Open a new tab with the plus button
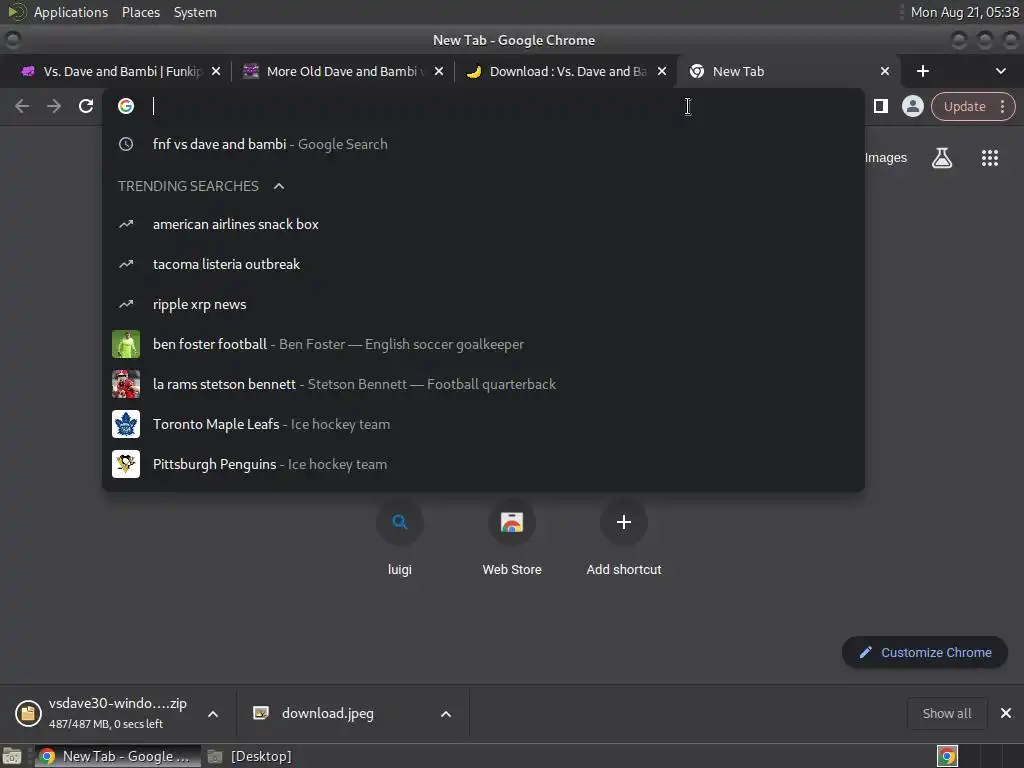This screenshot has width=1024, height=768. [923, 71]
